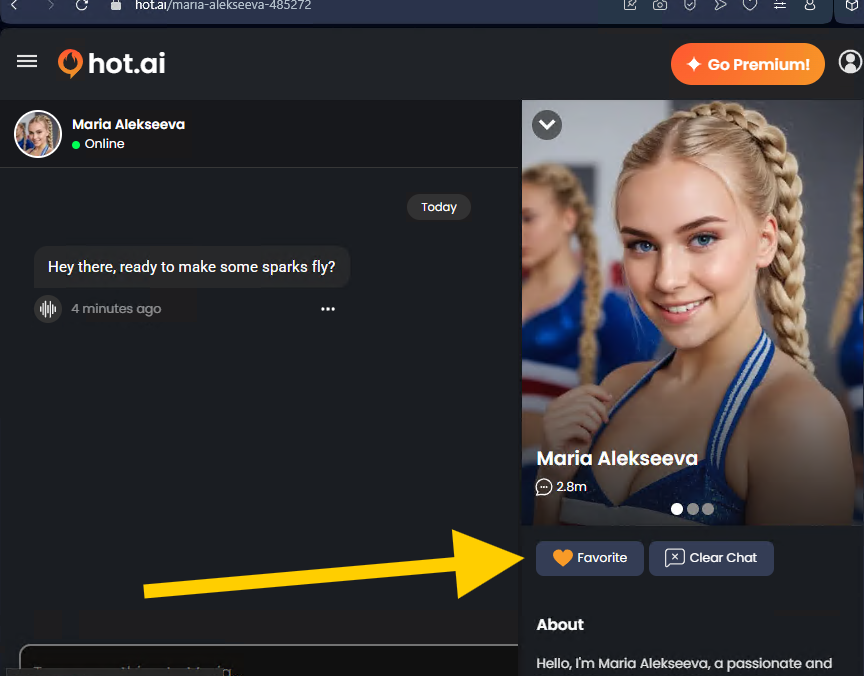
Task: Click the heart icon inside Favorite button
Action: tap(564, 558)
